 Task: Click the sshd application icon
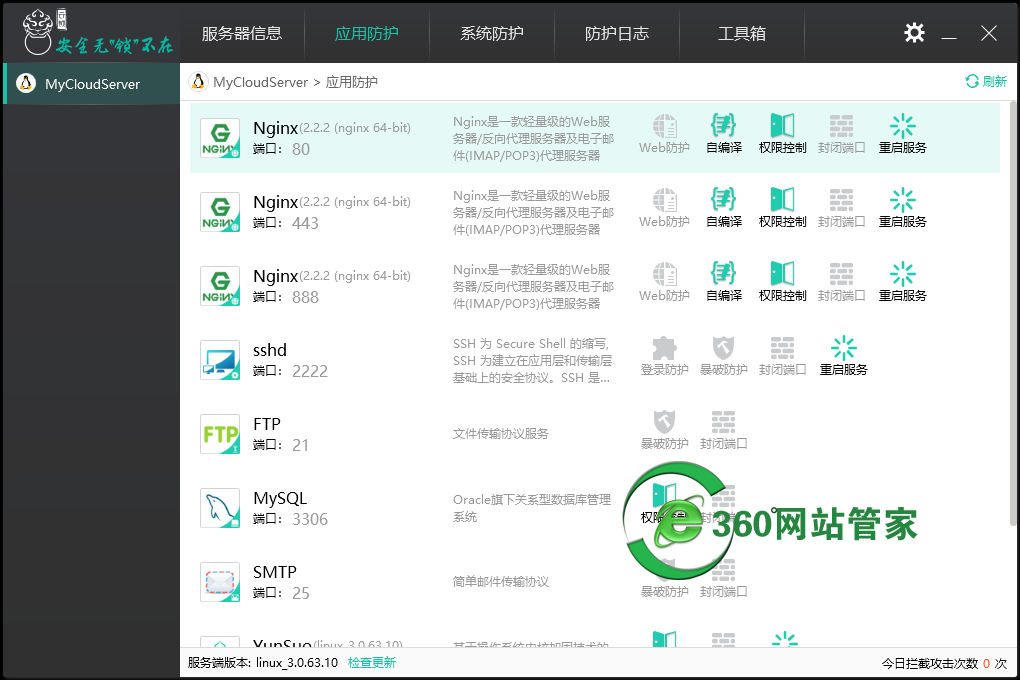220,360
